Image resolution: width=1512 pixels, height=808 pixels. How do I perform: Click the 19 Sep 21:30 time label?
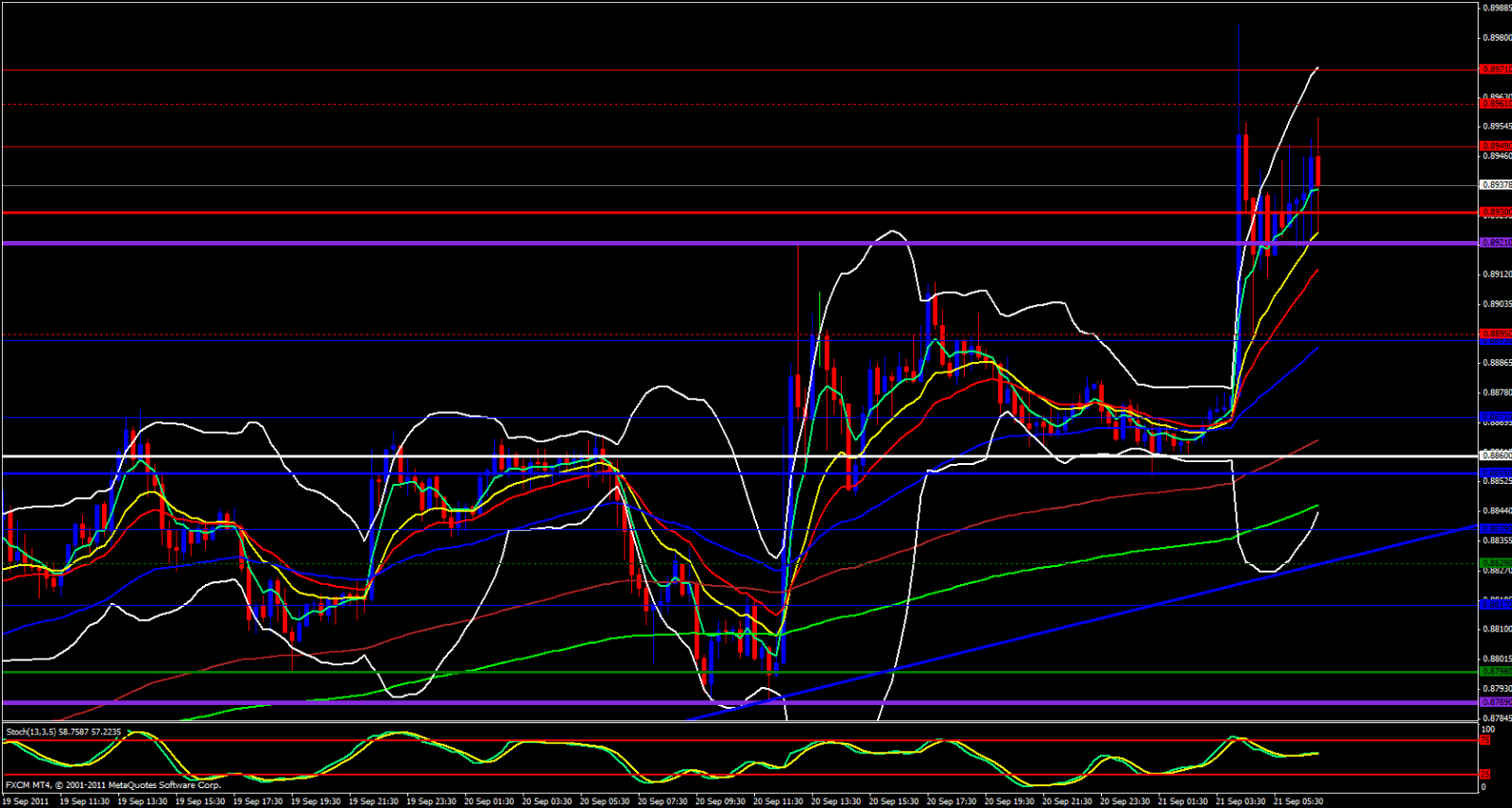tap(373, 801)
